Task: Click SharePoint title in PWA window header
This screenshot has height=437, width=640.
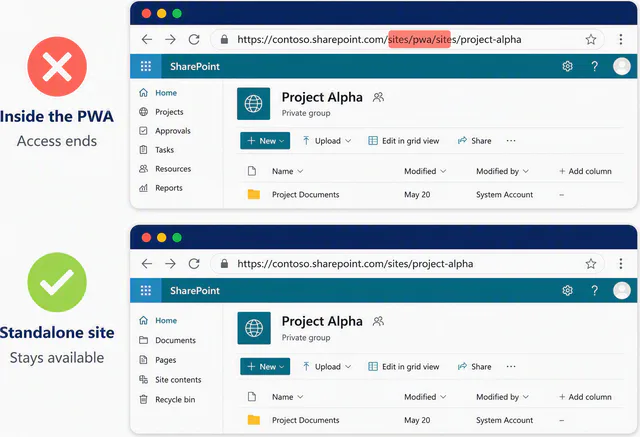Action: click(195, 67)
